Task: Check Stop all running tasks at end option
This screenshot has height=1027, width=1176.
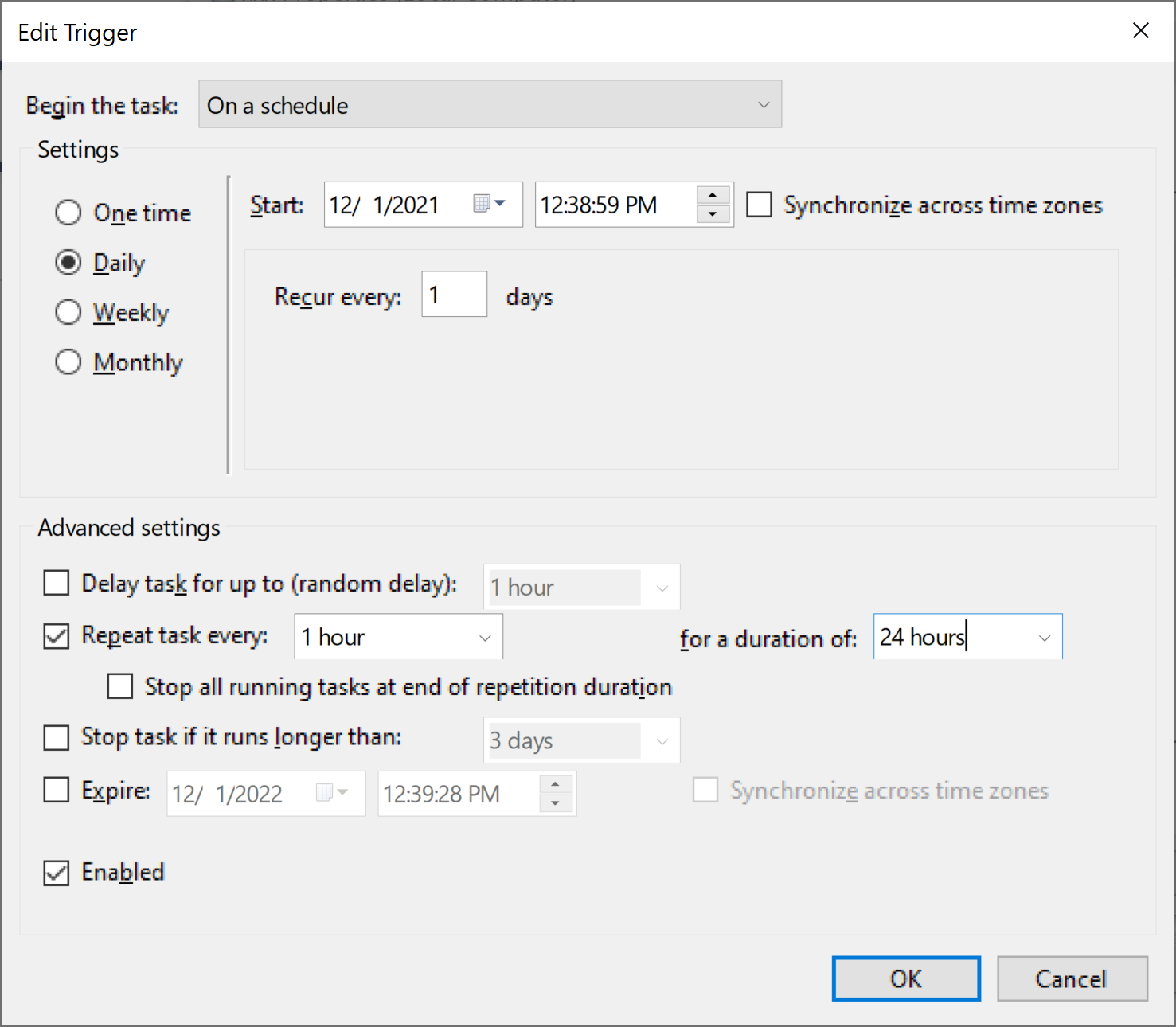Action: point(120,686)
